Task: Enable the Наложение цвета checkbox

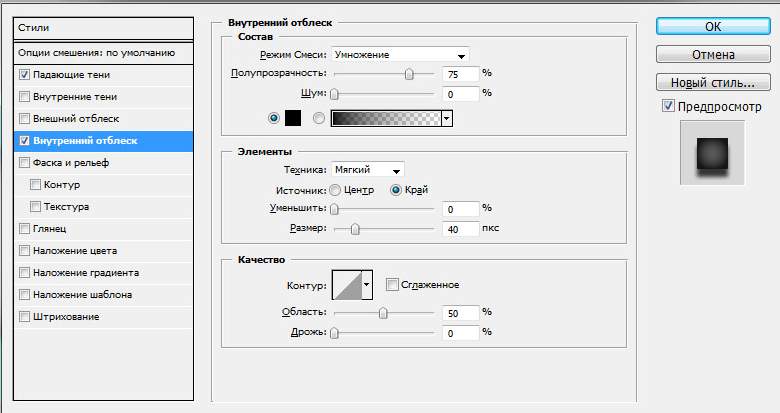Action: tap(24, 251)
